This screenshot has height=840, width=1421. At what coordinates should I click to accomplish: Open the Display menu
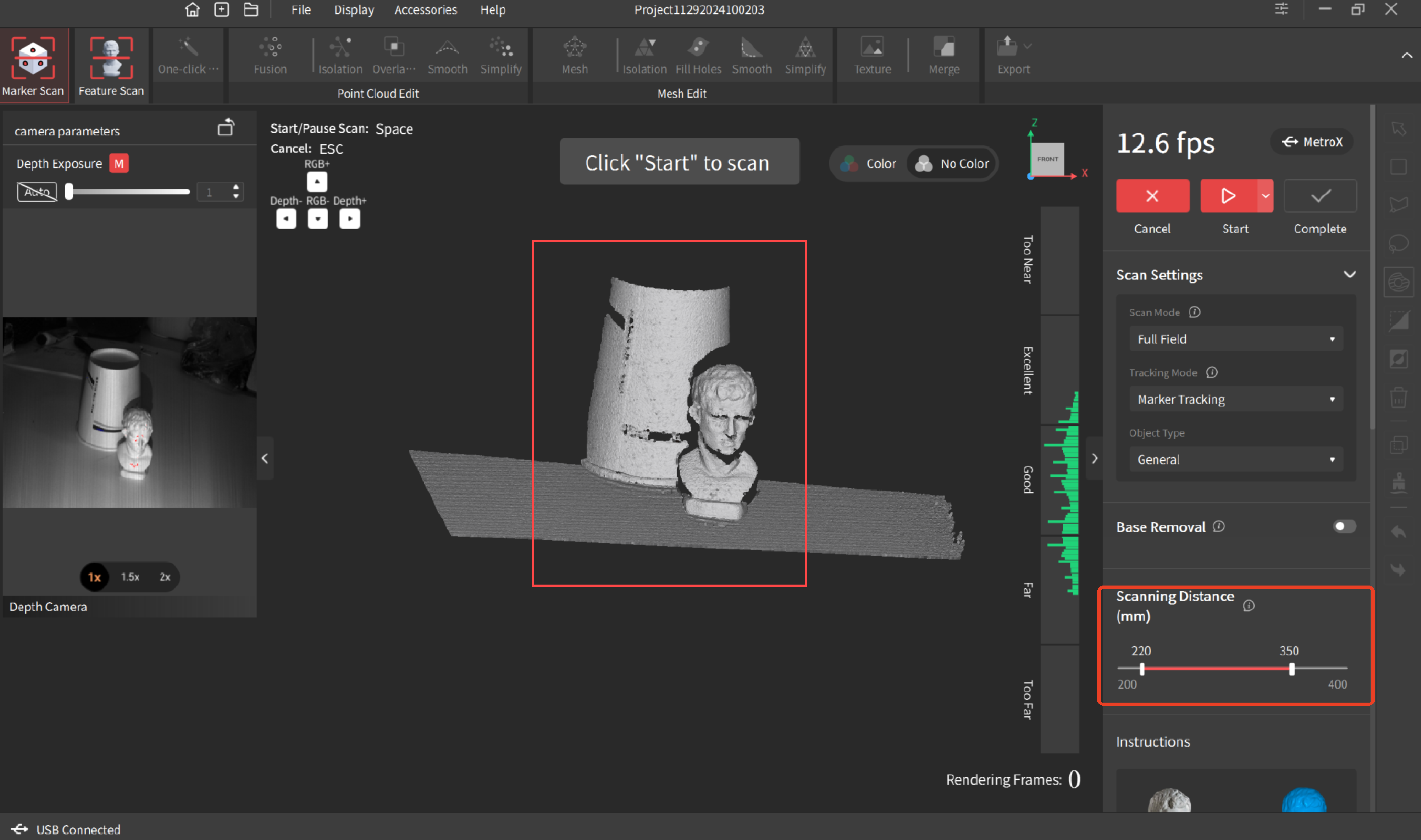coord(354,10)
